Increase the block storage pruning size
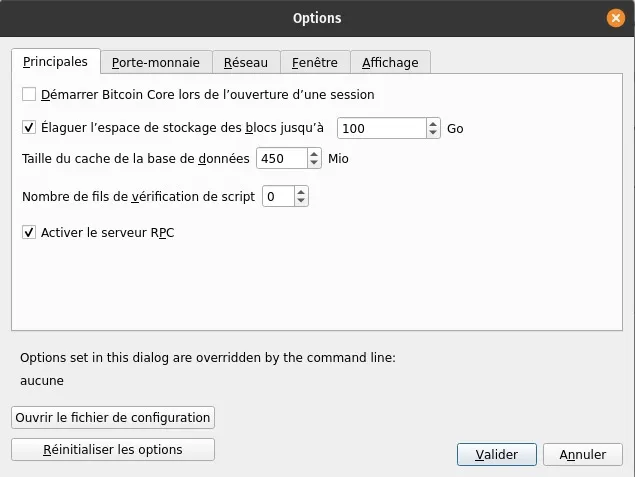 [433, 124]
